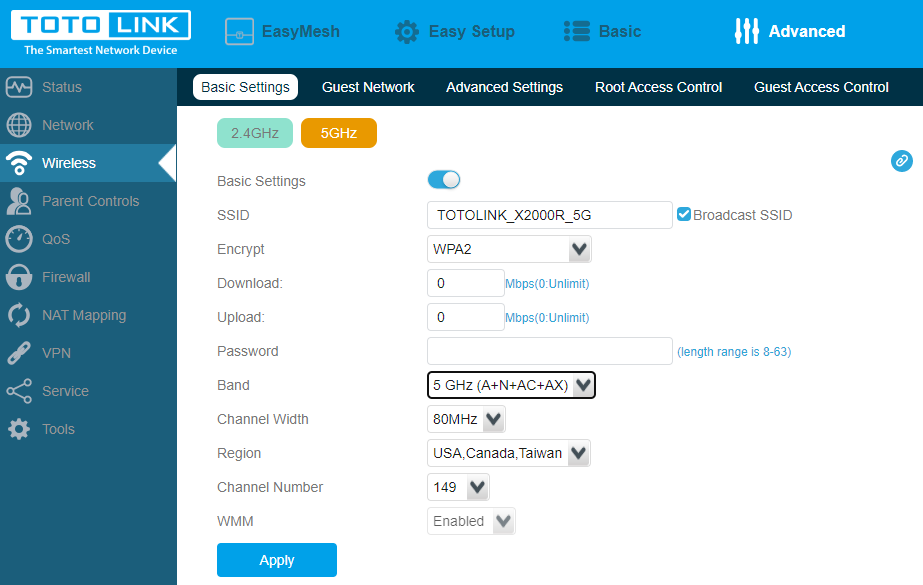The image size is (923, 585).
Task: Open Tools using the gear icon
Action: (19, 429)
